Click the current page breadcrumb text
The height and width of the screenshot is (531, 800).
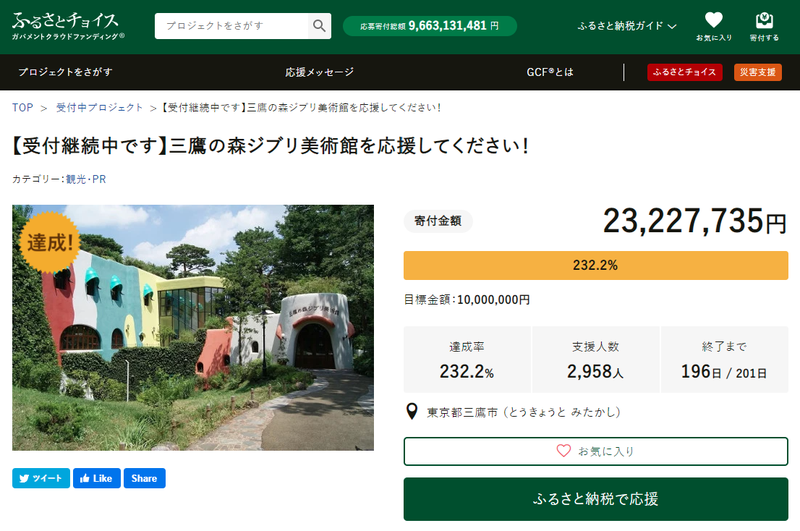[x=302, y=108]
